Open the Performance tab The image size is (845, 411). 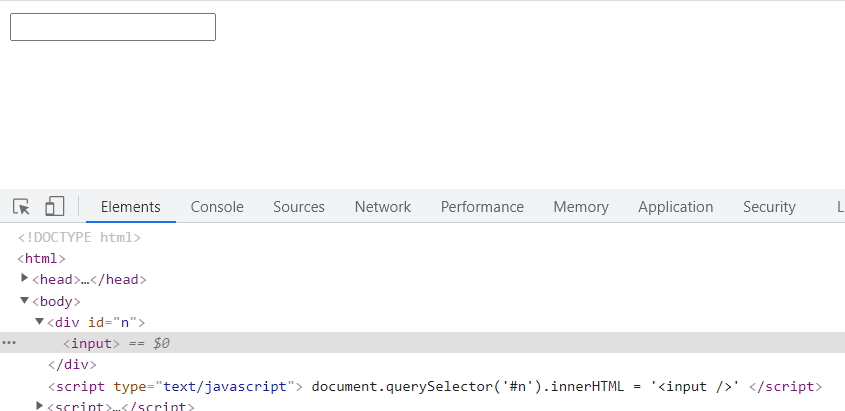[x=482, y=207]
